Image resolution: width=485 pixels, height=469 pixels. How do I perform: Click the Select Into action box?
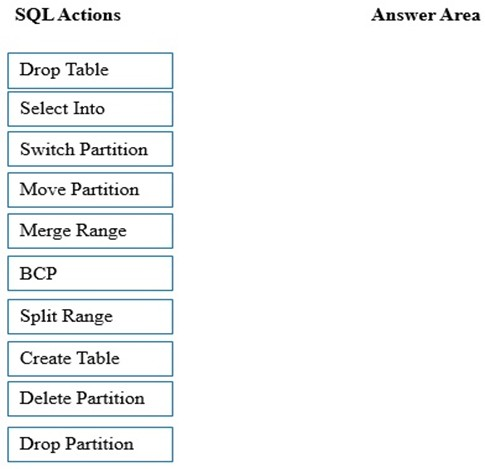point(90,109)
